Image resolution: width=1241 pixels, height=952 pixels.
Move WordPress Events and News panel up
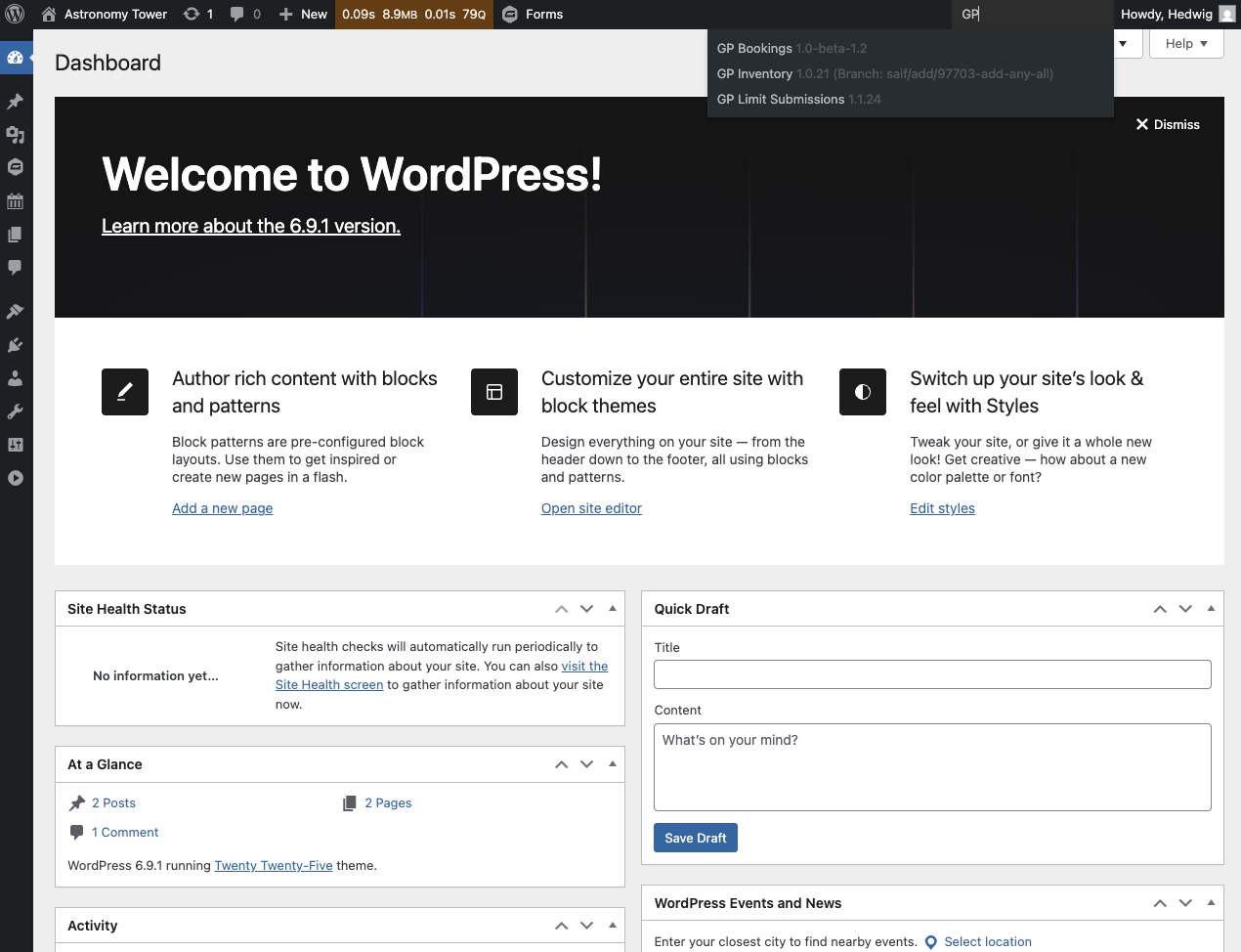point(1160,903)
